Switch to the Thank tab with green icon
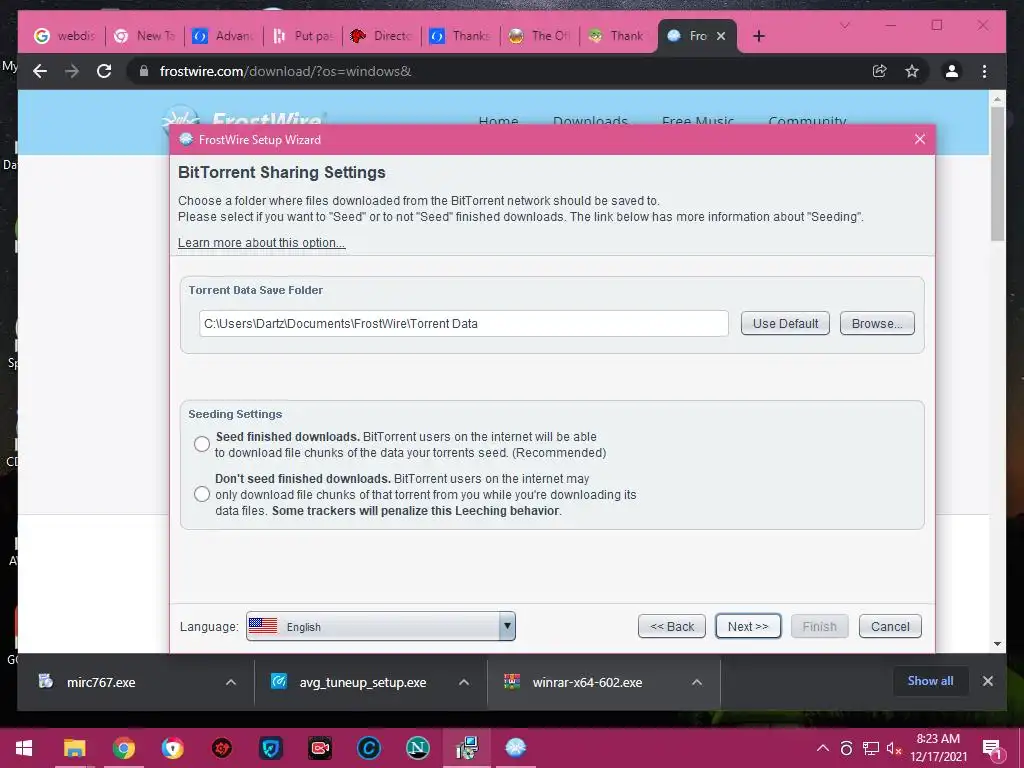 pyautogui.click(x=619, y=36)
